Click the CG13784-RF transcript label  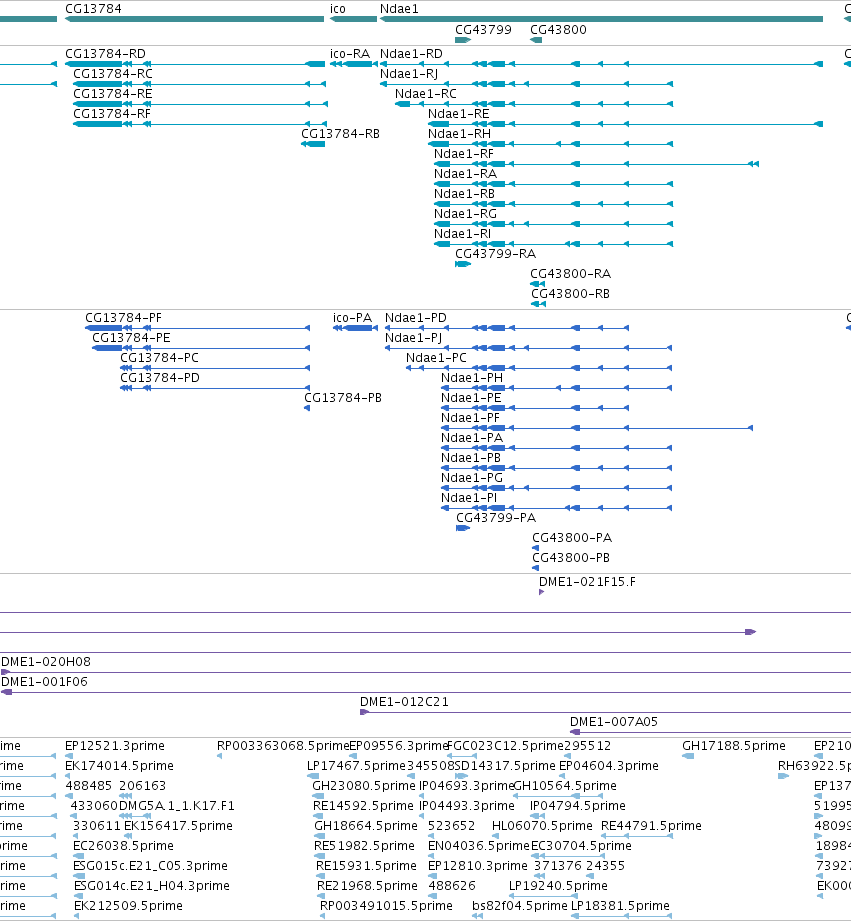coord(112,114)
